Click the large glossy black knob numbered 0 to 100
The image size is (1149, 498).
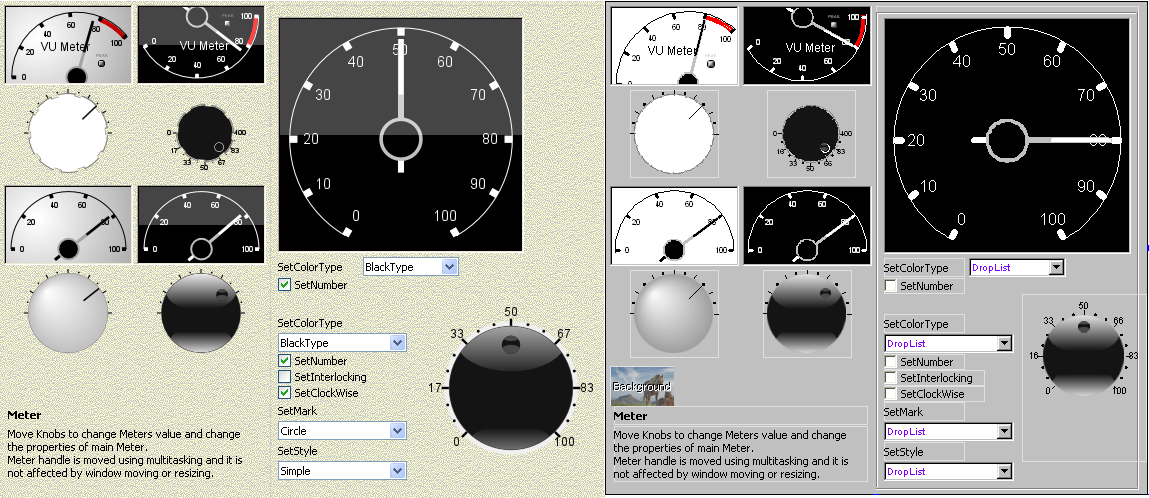click(x=510, y=385)
